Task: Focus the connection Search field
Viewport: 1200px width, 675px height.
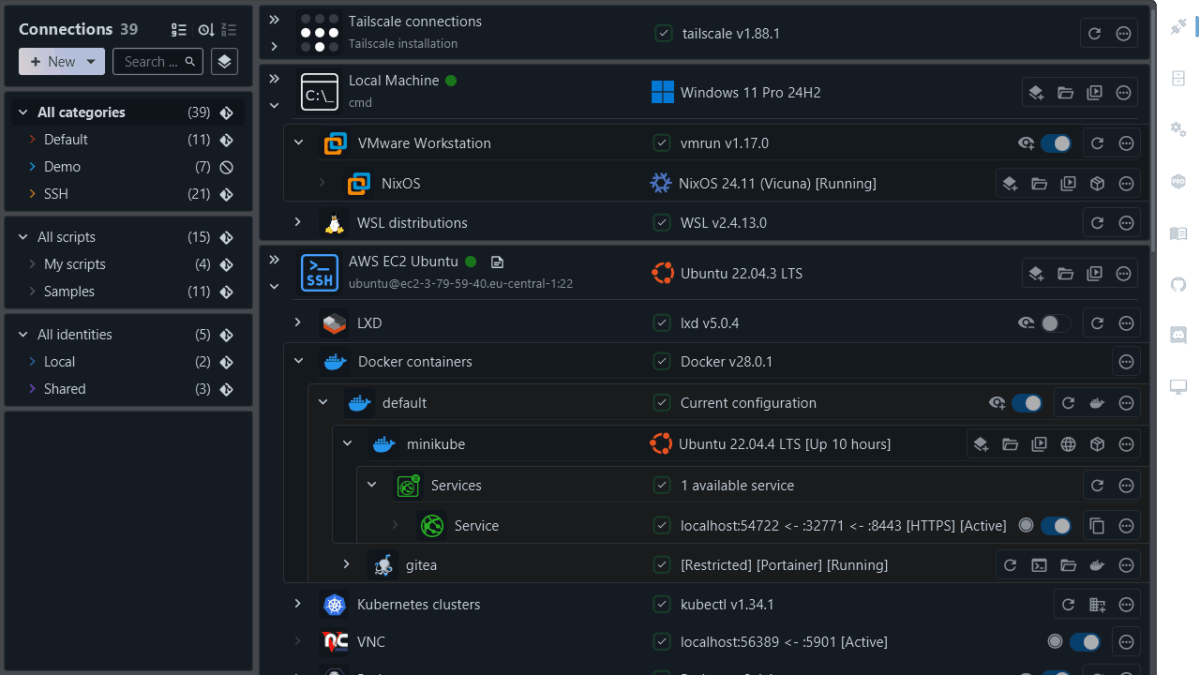Action: 158,61
